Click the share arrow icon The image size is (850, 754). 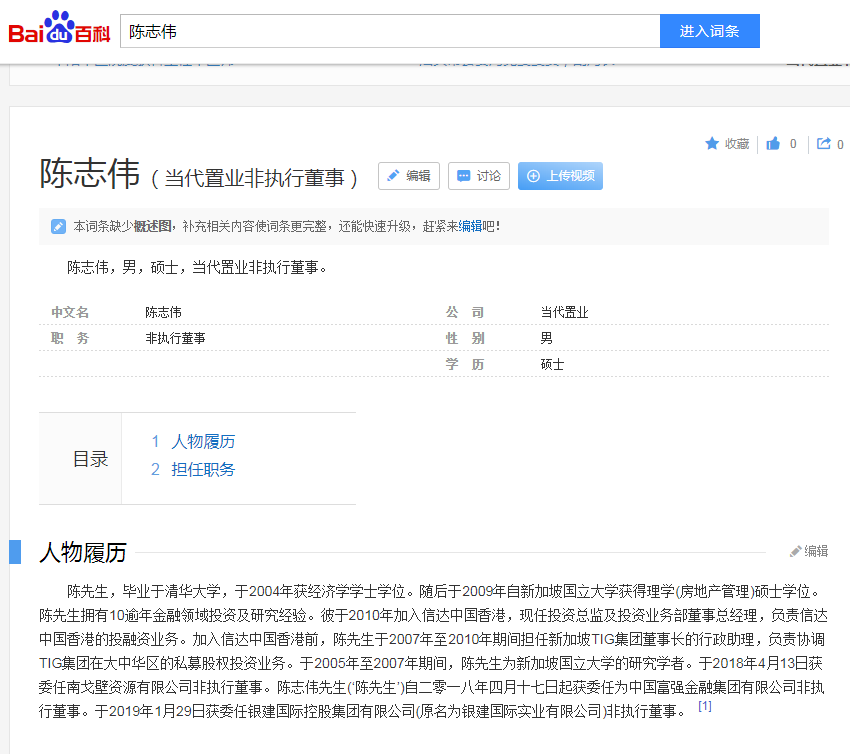pos(824,144)
